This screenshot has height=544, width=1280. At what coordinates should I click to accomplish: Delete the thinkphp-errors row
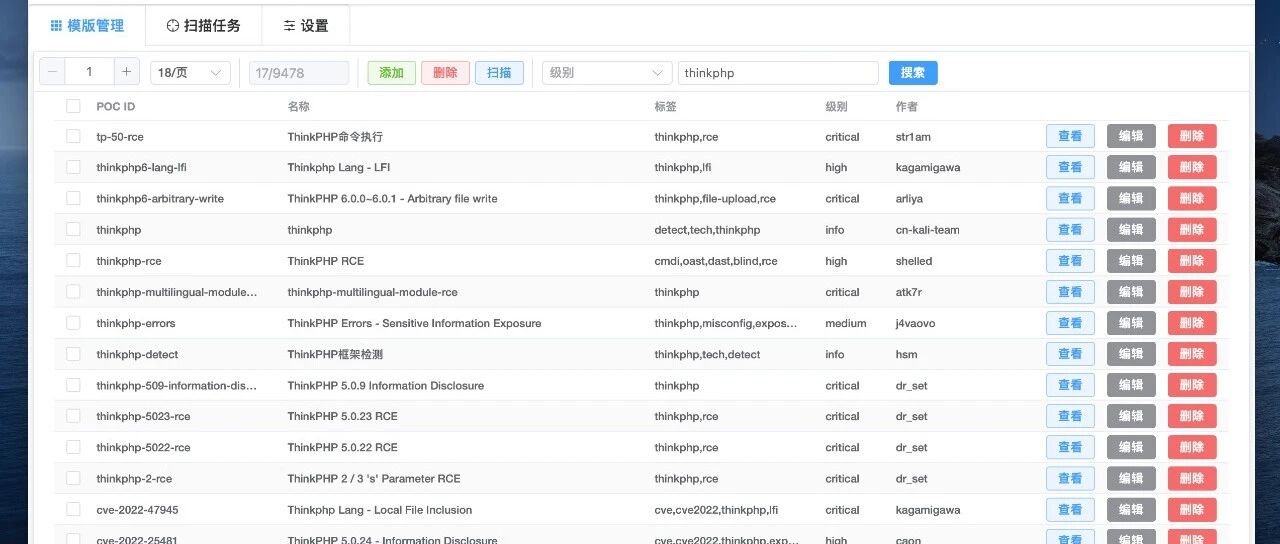pos(1192,323)
